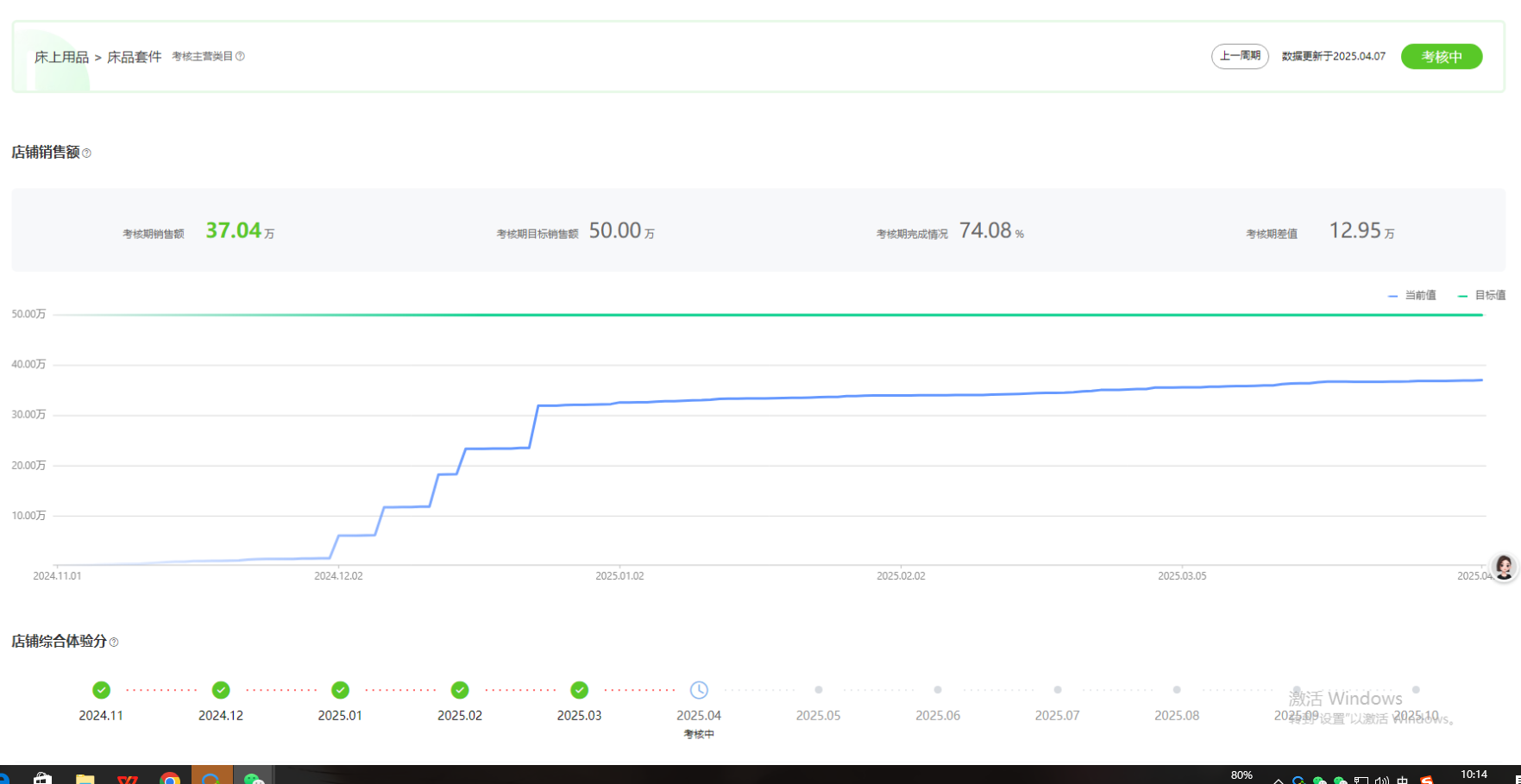The image size is (1521, 784).
Task: Click the green 考核中 button
Action: click(1441, 57)
